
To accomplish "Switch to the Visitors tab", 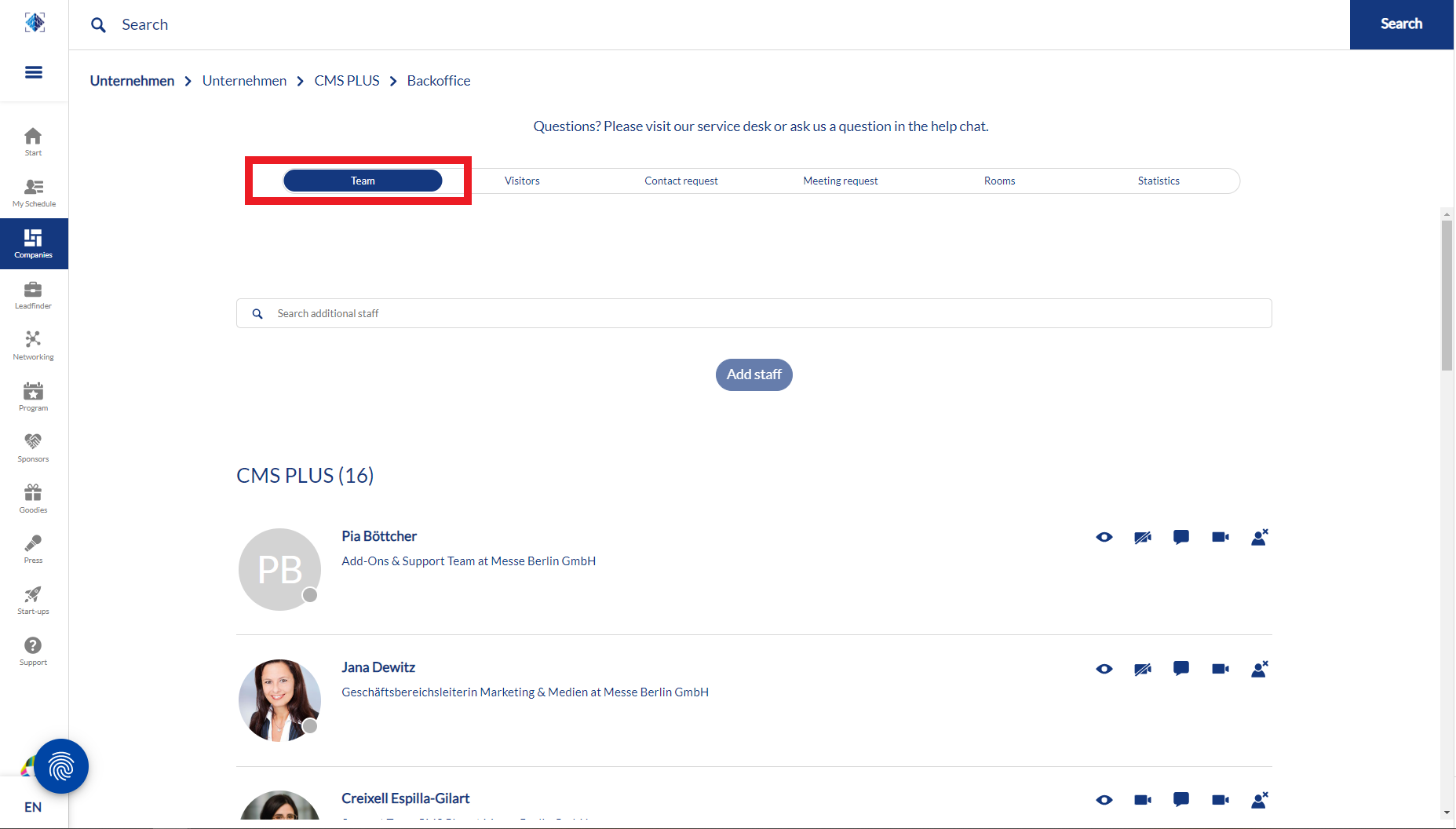I will pyautogui.click(x=522, y=181).
